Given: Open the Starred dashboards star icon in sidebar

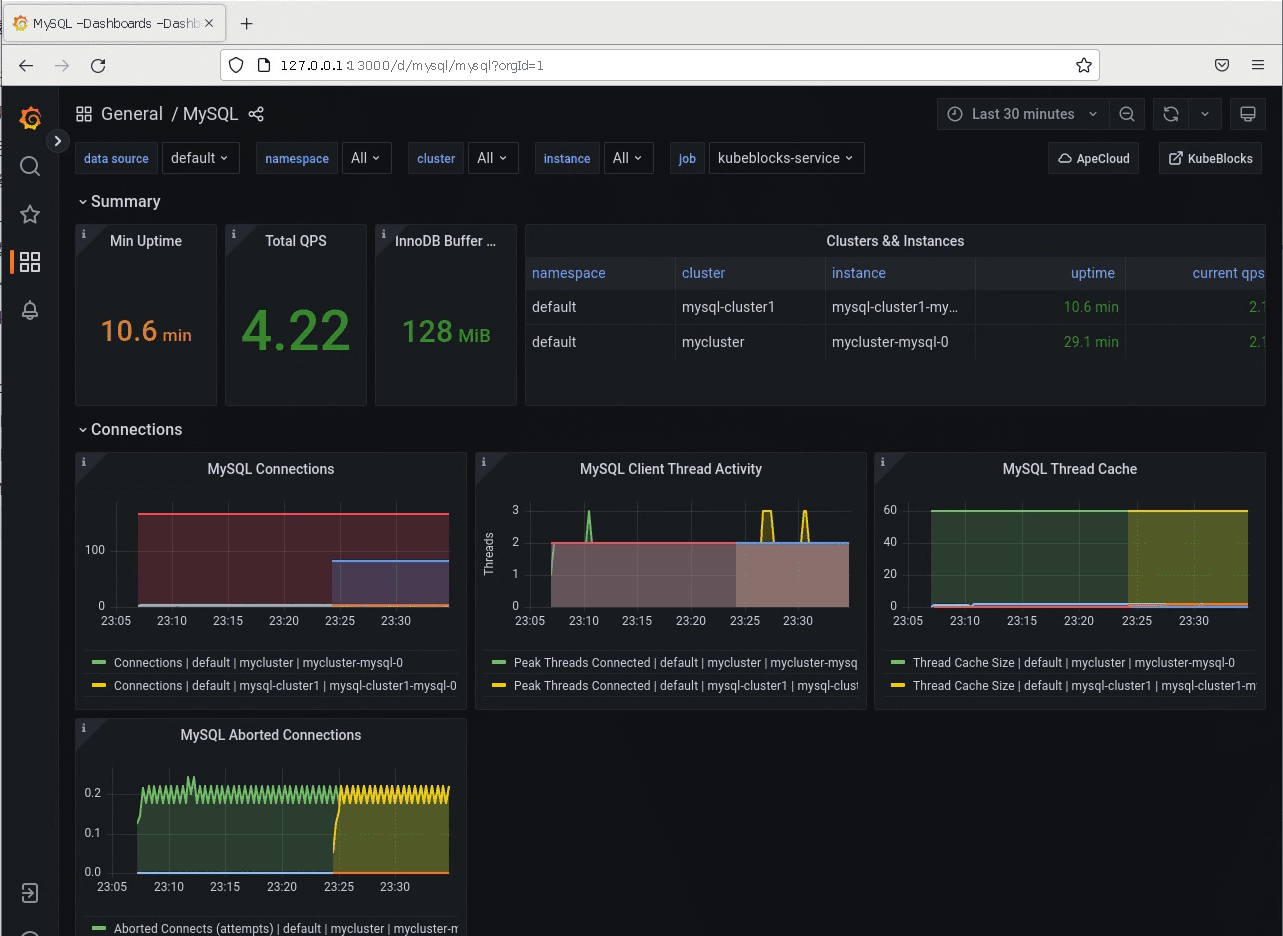Looking at the screenshot, I should coord(30,214).
